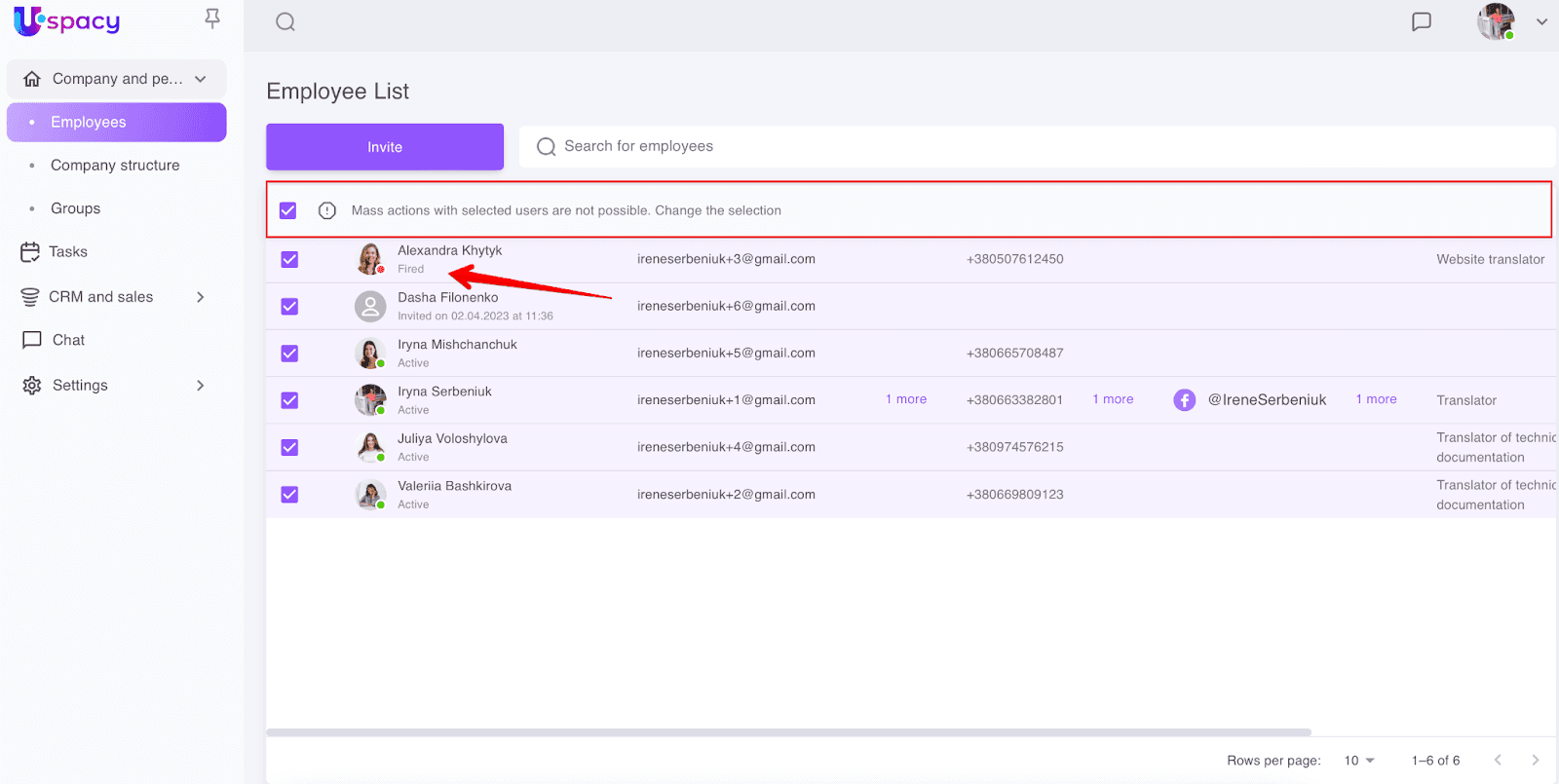
Task: Click the mass actions warning info icon
Action: [327, 210]
